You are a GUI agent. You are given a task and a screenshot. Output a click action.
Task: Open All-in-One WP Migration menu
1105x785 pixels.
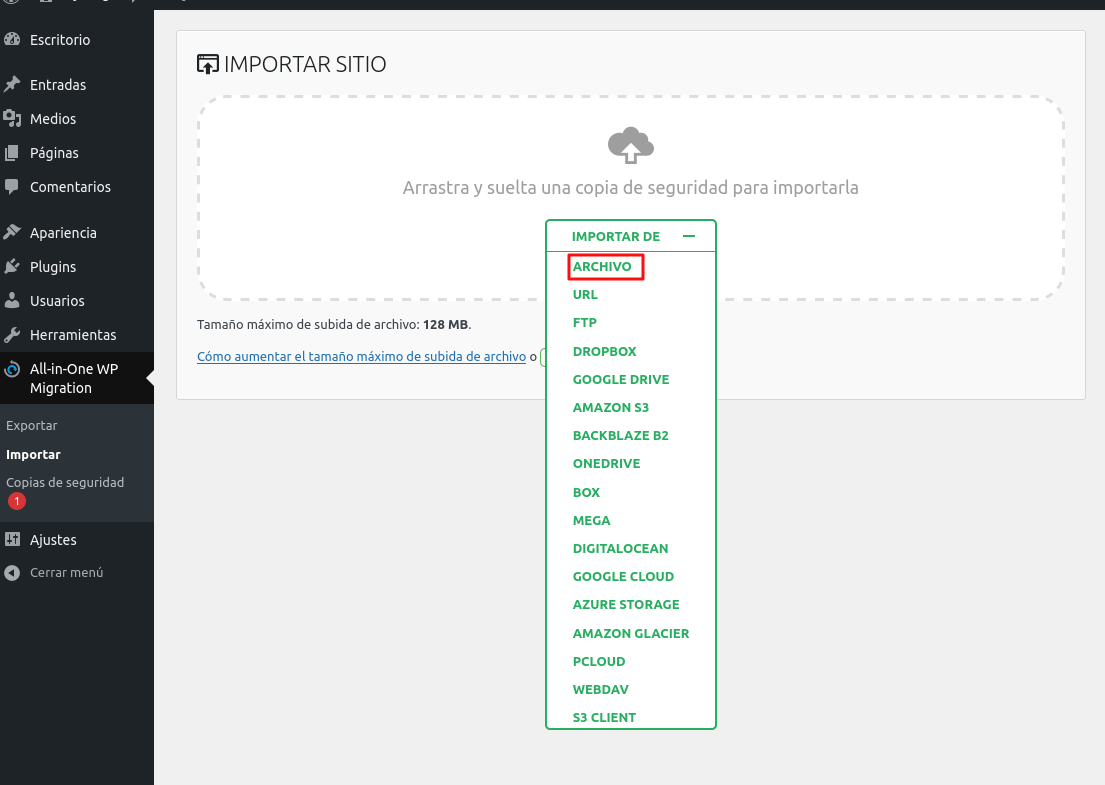pyautogui.click(x=74, y=378)
